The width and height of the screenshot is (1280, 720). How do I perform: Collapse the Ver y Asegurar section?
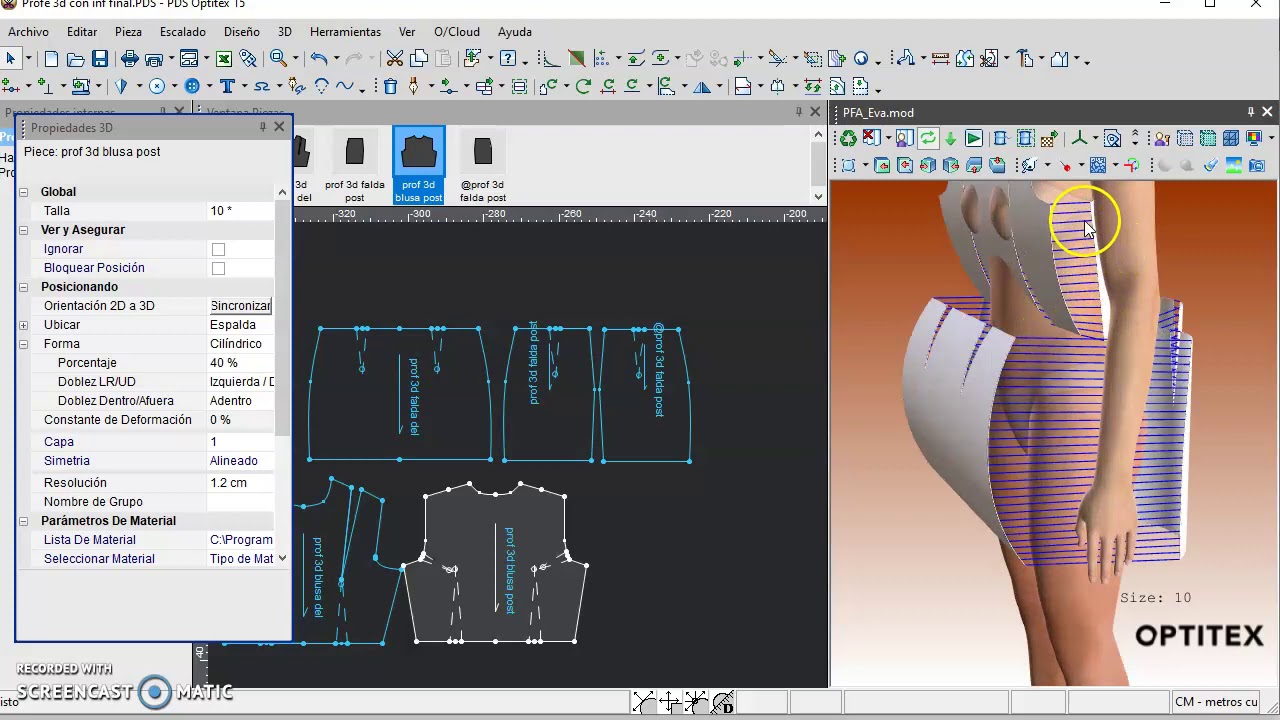(23, 230)
